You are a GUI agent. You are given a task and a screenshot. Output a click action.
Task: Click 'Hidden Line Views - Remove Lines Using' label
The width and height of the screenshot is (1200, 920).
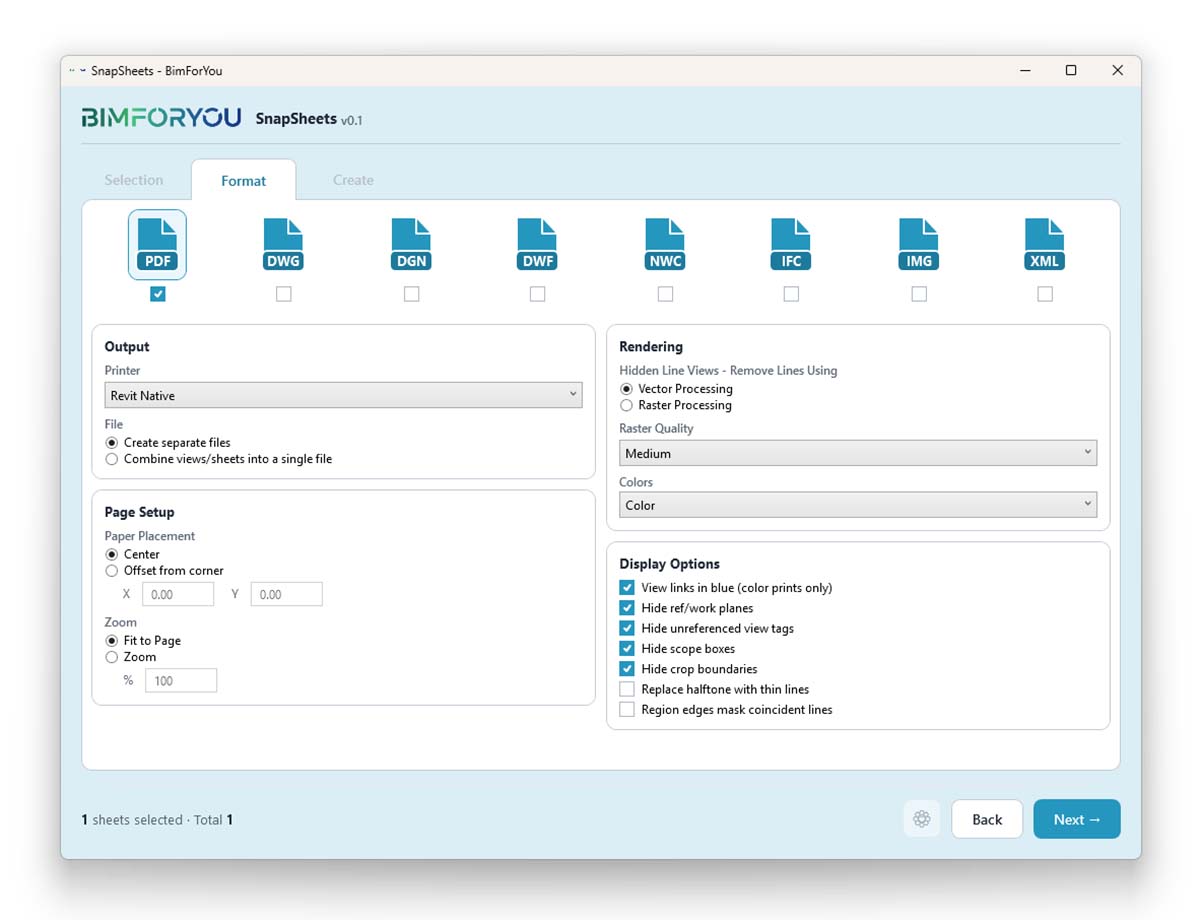click(x=728, y=370)
